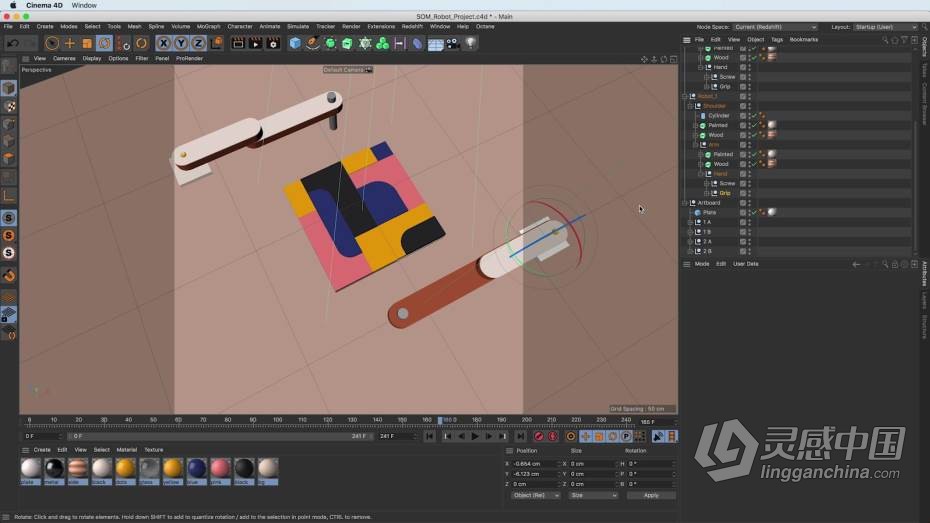Select the Cylinder object row
This screenshot has width=930, height=523.
[718, 116]
